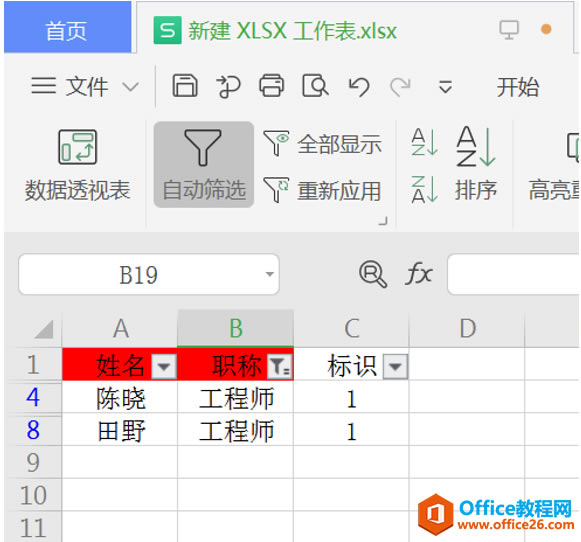Click cell containing 陈晓
Viewport: 581px width, 542px height.
click(x=120, y=397)
